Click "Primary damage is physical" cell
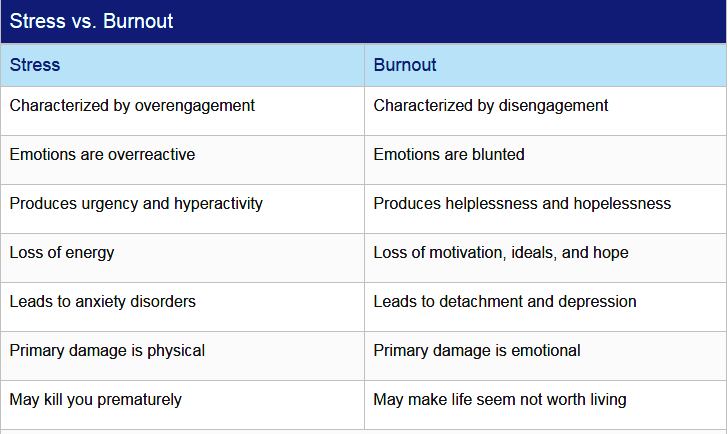This screenshot has height=434, width=728. pos(182,356)
